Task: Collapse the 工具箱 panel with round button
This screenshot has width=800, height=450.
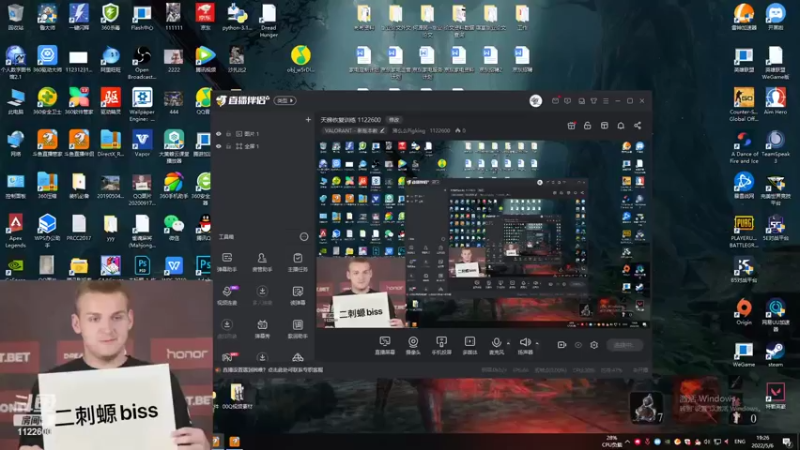Action: coord(304,237)
